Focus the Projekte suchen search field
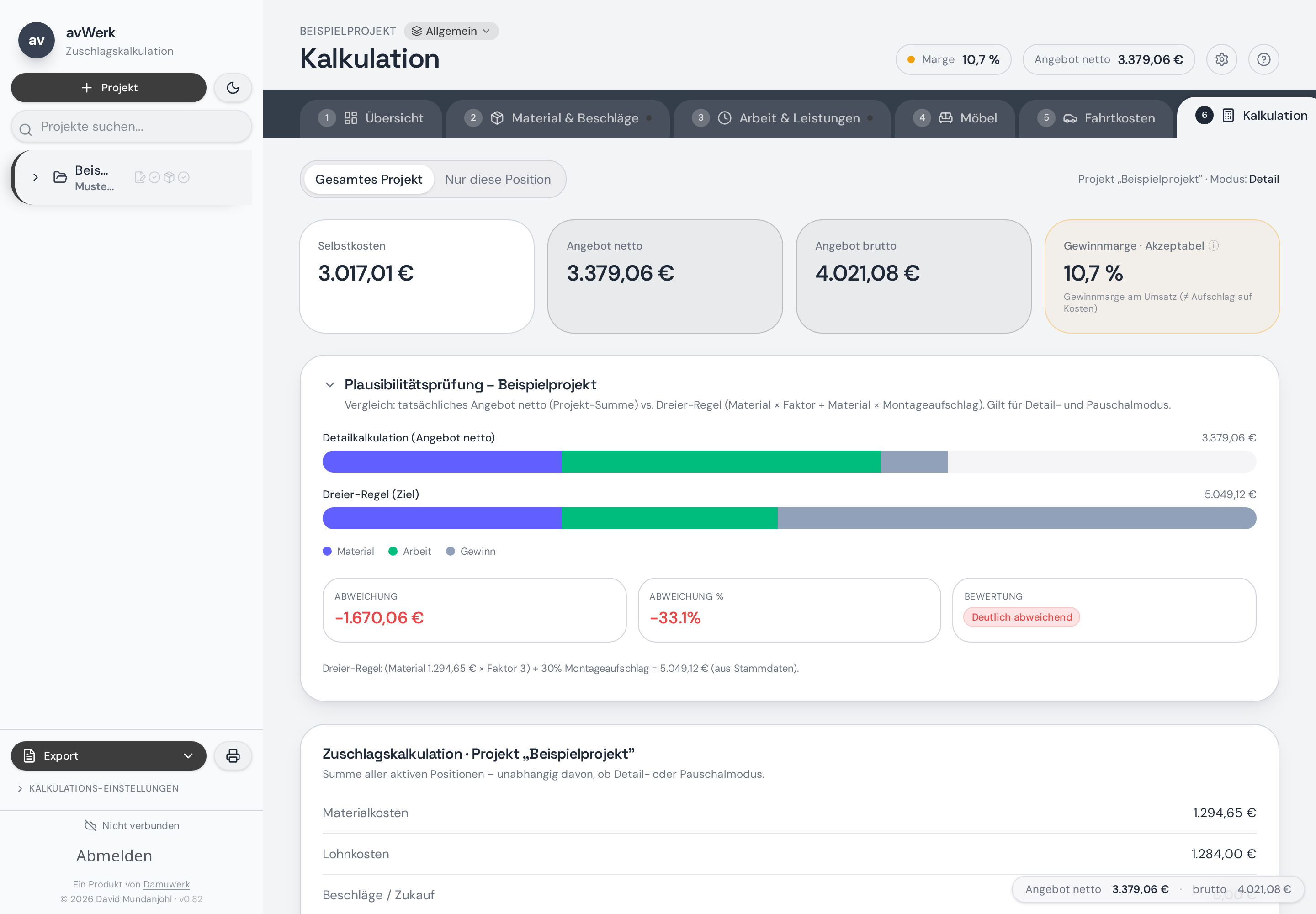The width and height of the screenshot is (1316, 914). pos(132,127)
